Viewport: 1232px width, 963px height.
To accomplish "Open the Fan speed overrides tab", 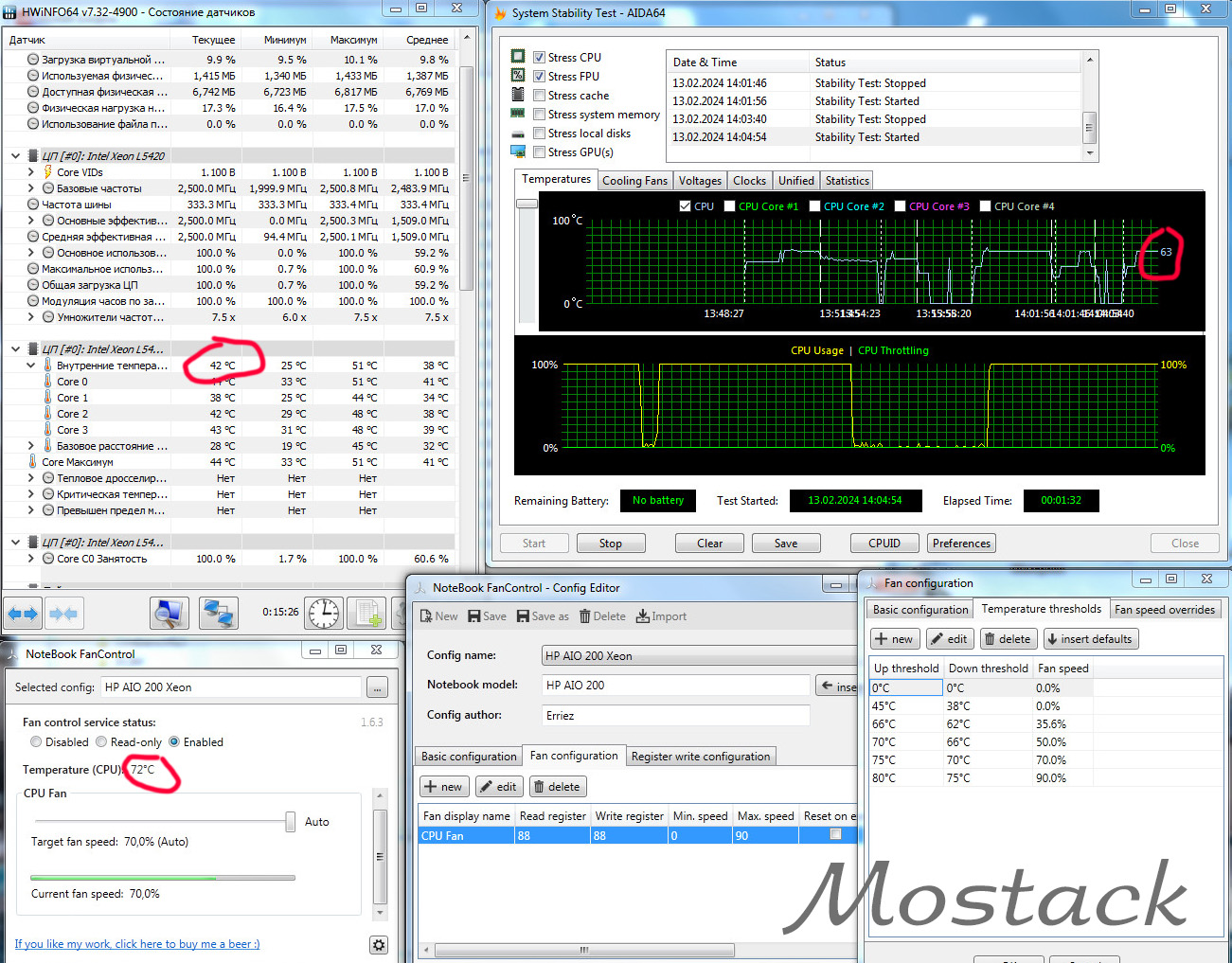I will 1164,610.
